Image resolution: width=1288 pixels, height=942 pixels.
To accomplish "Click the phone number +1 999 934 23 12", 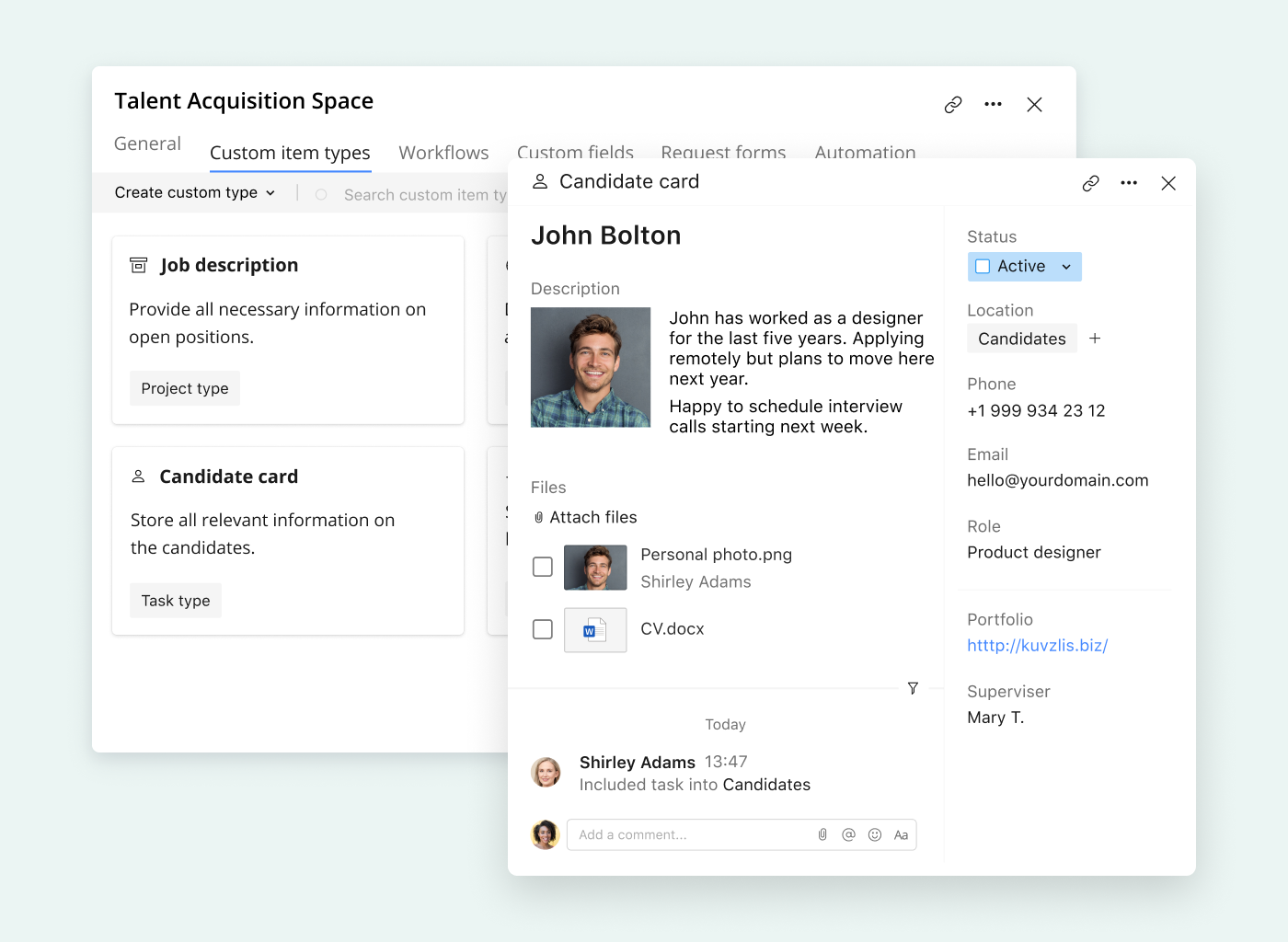I will point(1036,411).
